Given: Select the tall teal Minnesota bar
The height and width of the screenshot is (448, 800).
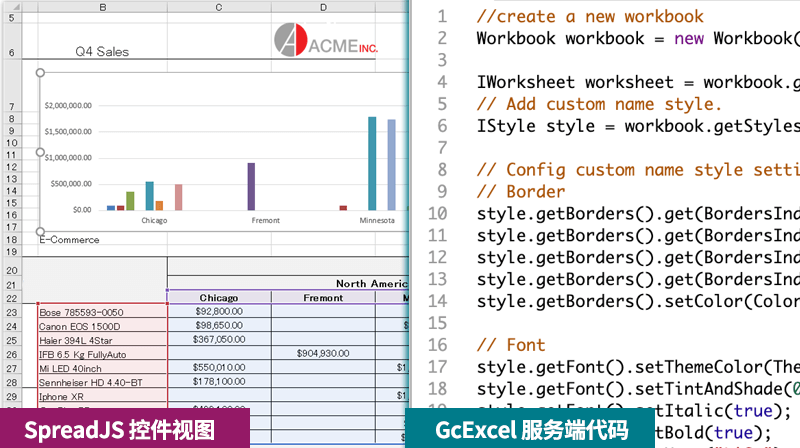Looking at the screenshot, I should [x=372, y=163].
